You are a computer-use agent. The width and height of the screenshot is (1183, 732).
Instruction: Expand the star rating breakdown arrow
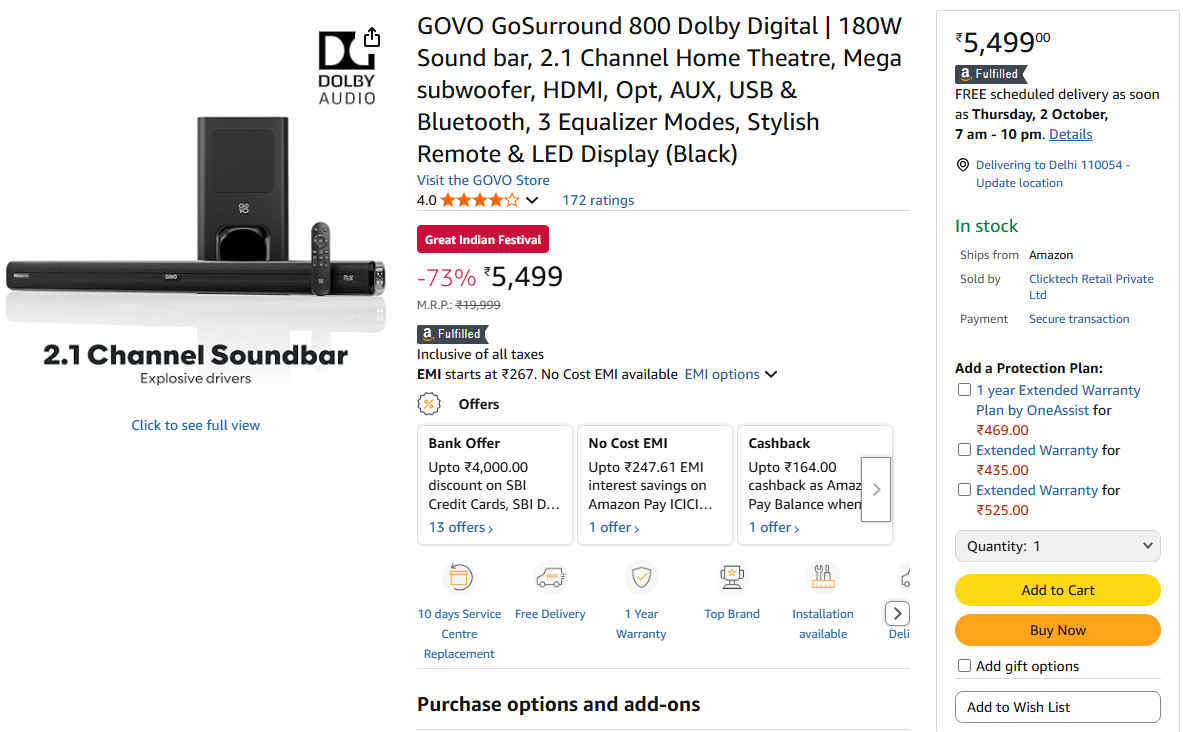[x=532, y=200]
